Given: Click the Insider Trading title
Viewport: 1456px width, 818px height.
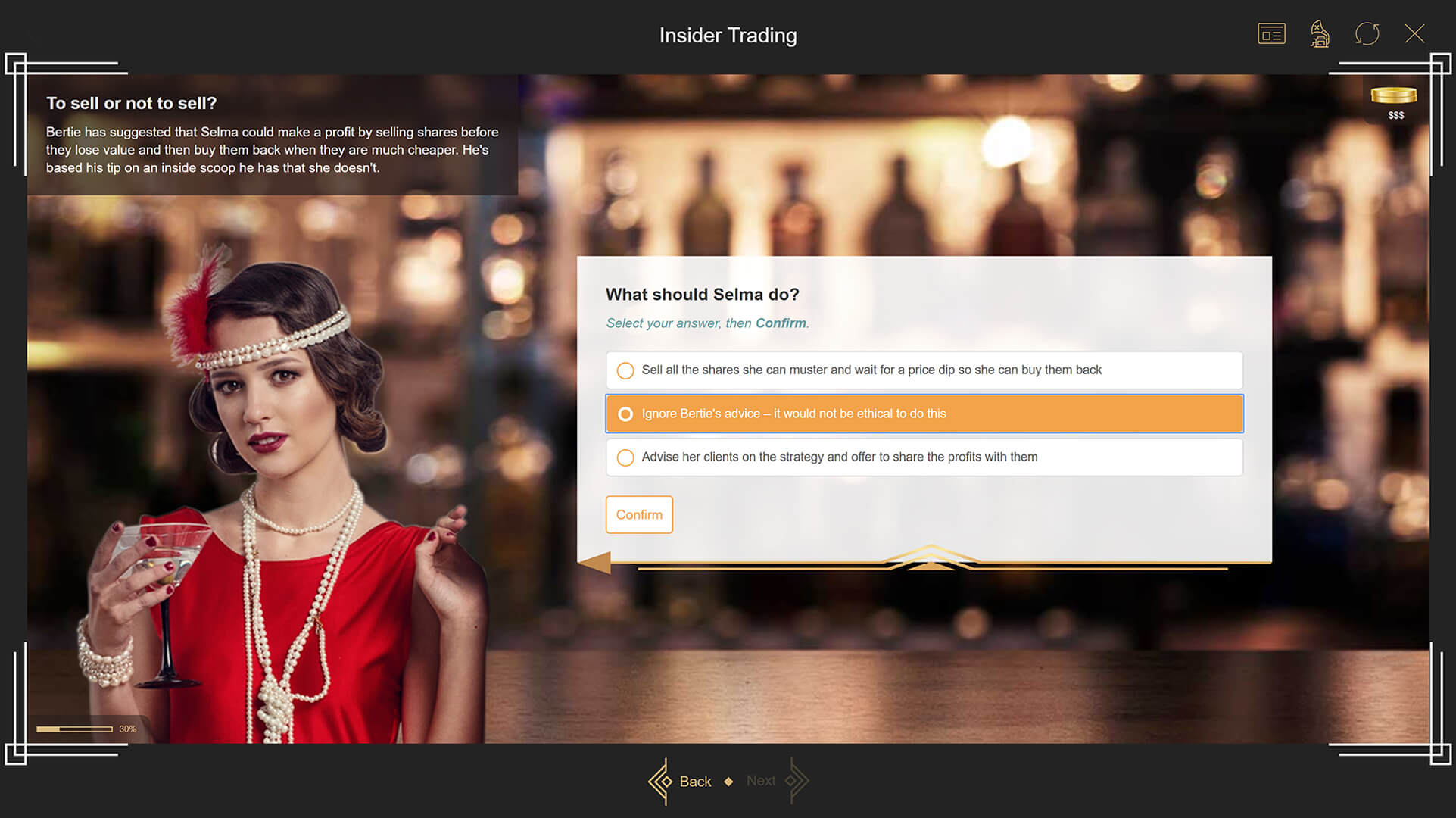Looking at the screenshot, I should coord(728,35).
